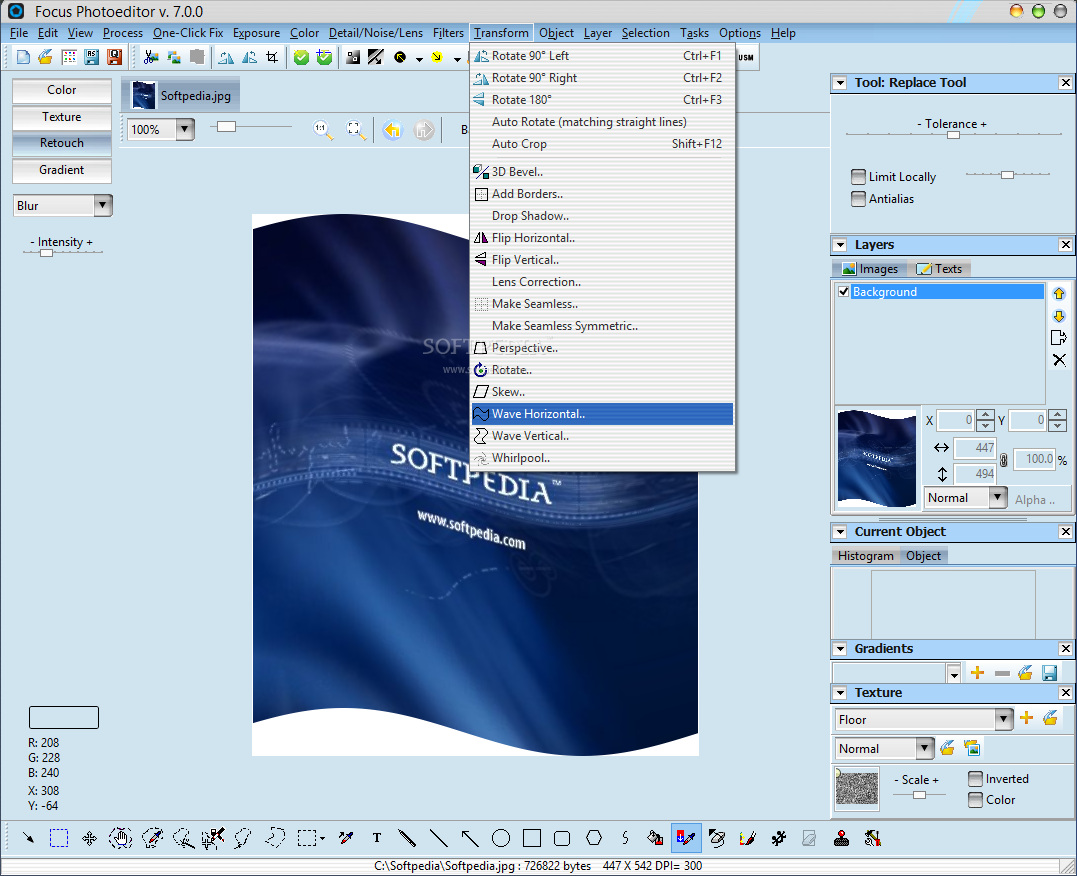Choose Whirlpool from the Transform menu
The image size is (1077, 876).
pyautogui.click(x=602, y=458)
